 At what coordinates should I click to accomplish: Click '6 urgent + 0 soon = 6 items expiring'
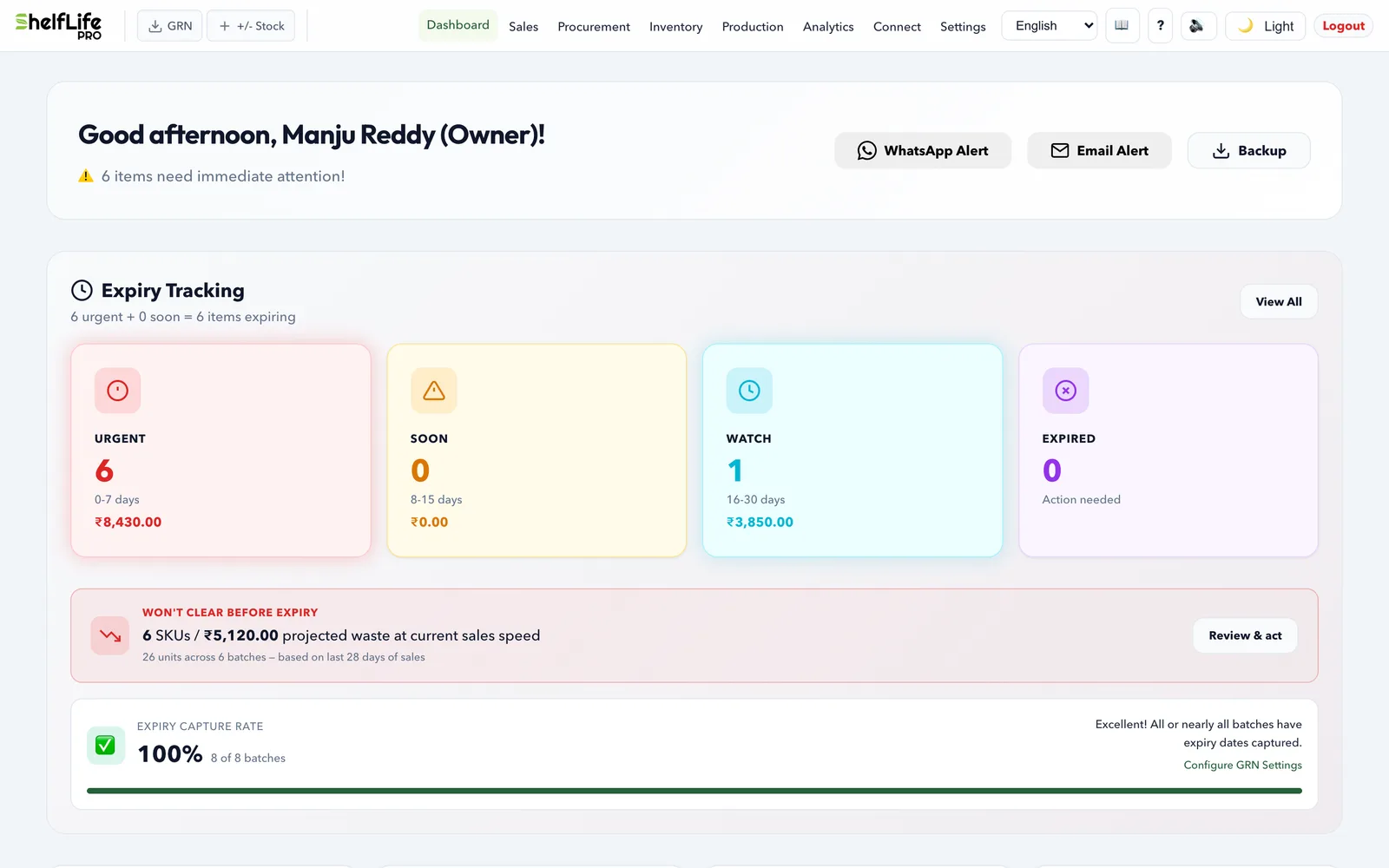[183, 317]
